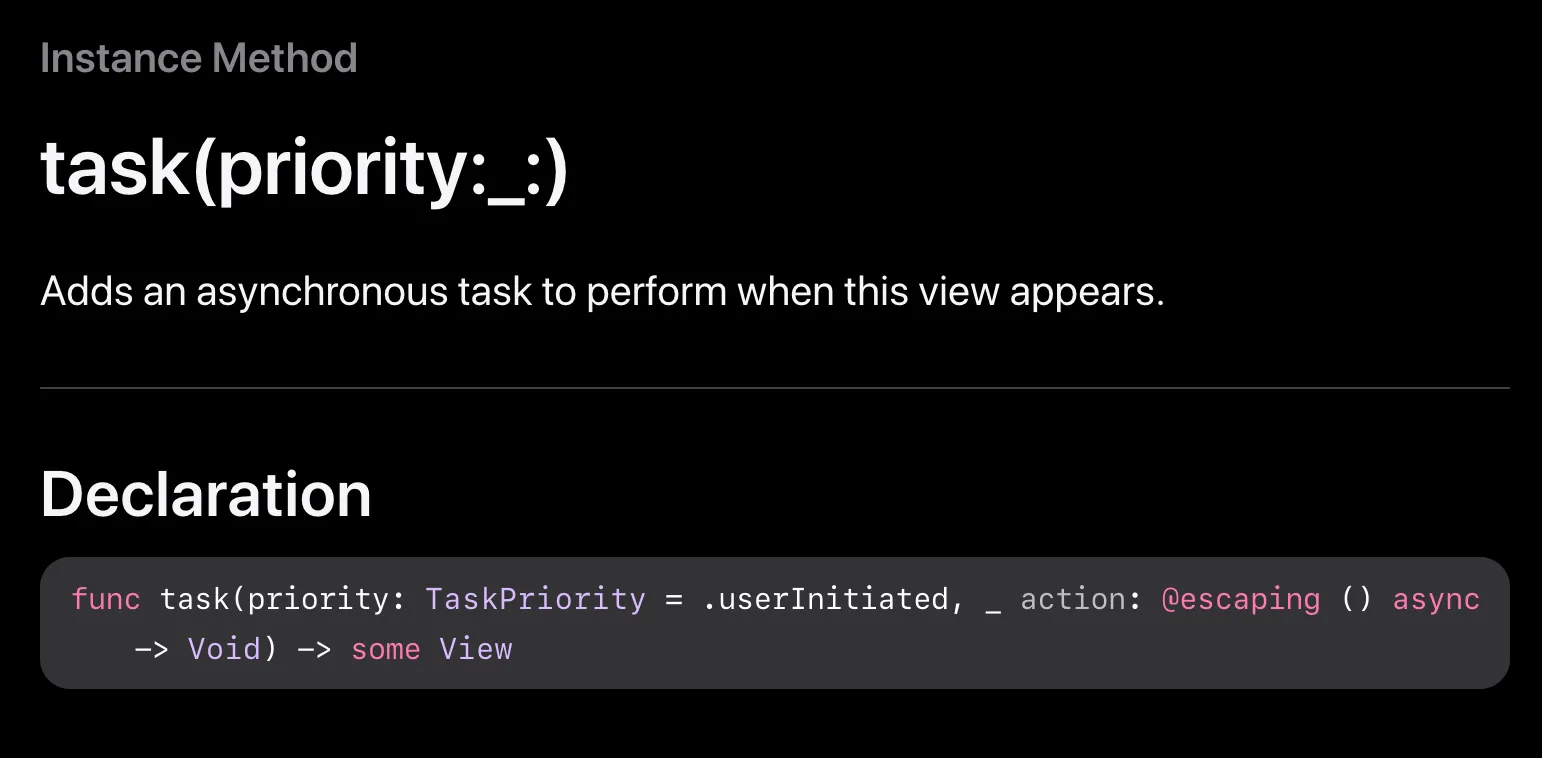Follow the View type link
Image resolution: width=1542 pixels, height=758 pixels.
(x=475, y=649)
